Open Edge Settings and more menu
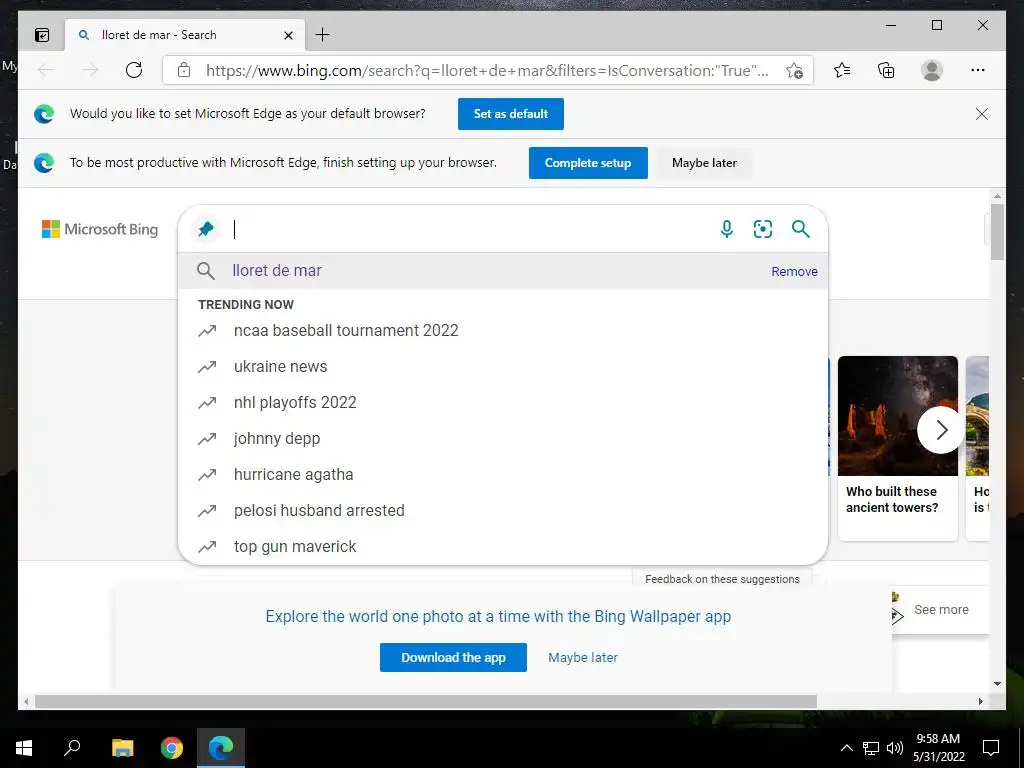Viewport: 1024px width, 768px height. [978, 70]
